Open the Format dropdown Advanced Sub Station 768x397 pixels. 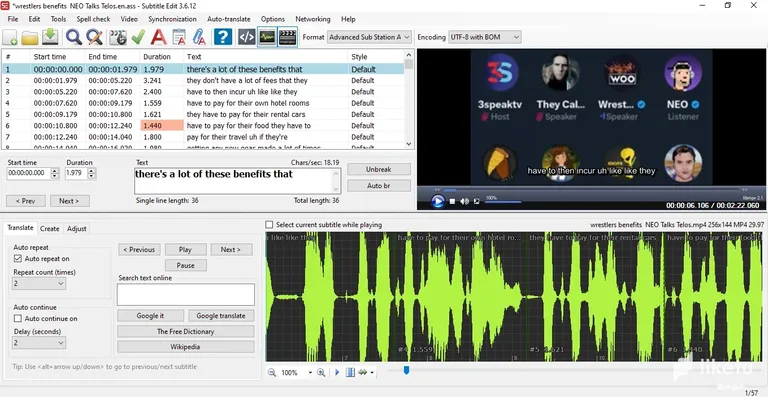click(370, 37)
